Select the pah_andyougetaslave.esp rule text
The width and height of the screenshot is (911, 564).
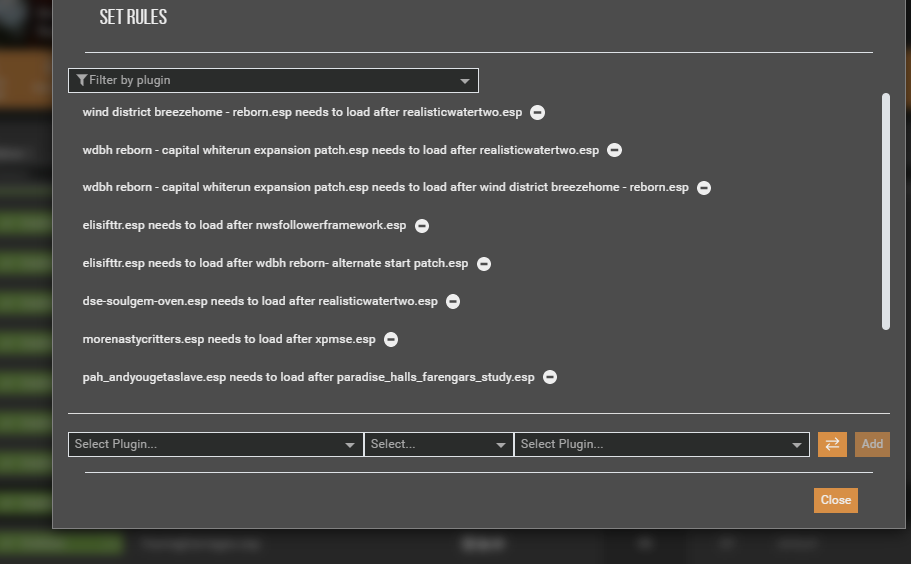(309, 377)
